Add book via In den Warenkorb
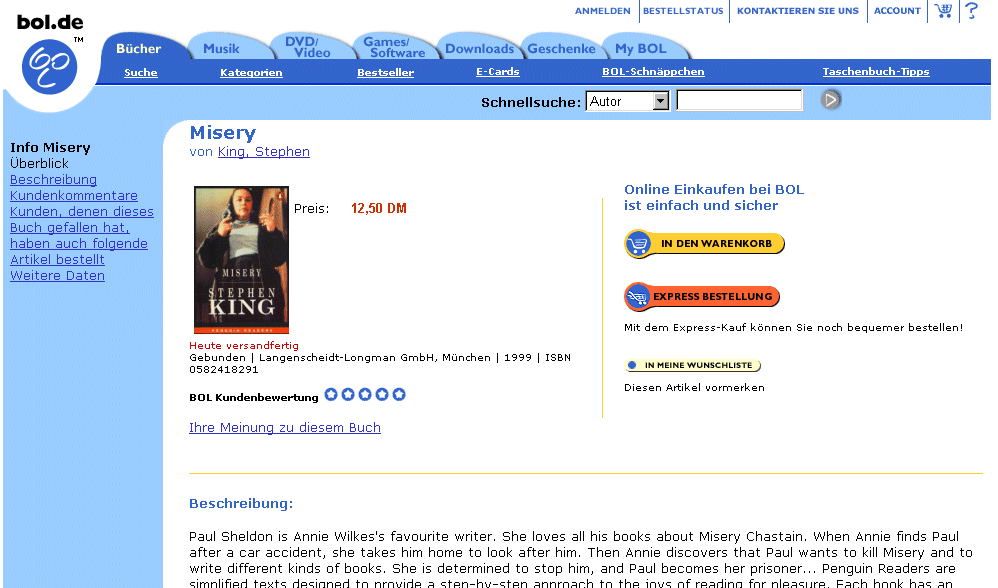998x588 pixels. [704, 244]
